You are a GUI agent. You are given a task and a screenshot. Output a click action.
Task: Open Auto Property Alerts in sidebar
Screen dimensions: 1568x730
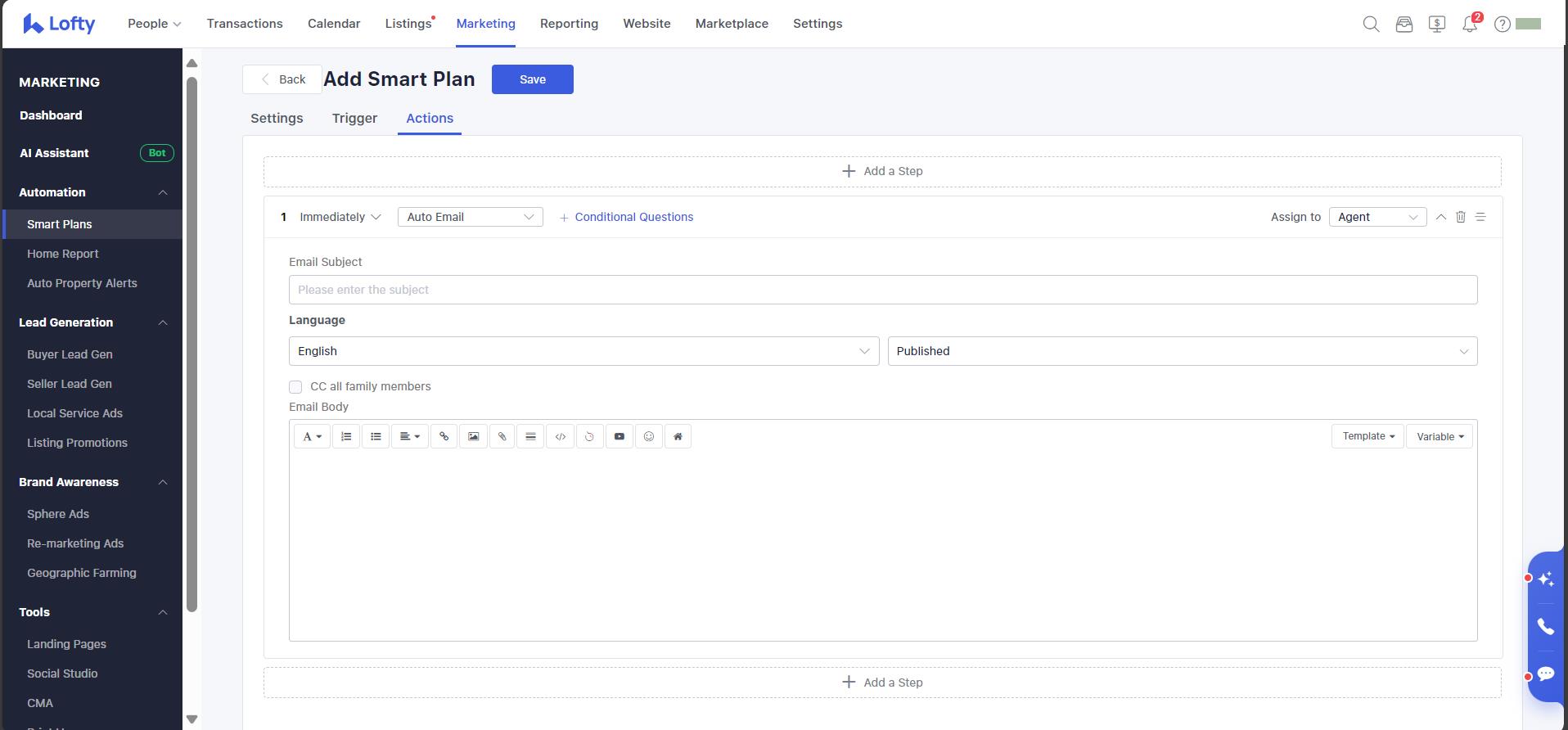coord(82,283)
